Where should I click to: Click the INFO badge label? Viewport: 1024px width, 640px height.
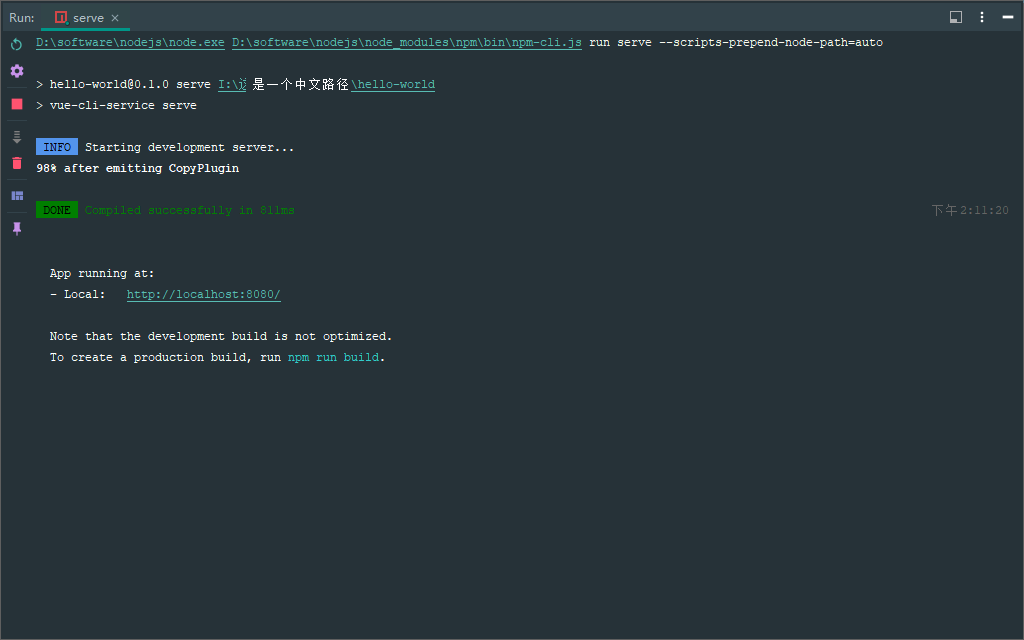click(x=57, y=147)
